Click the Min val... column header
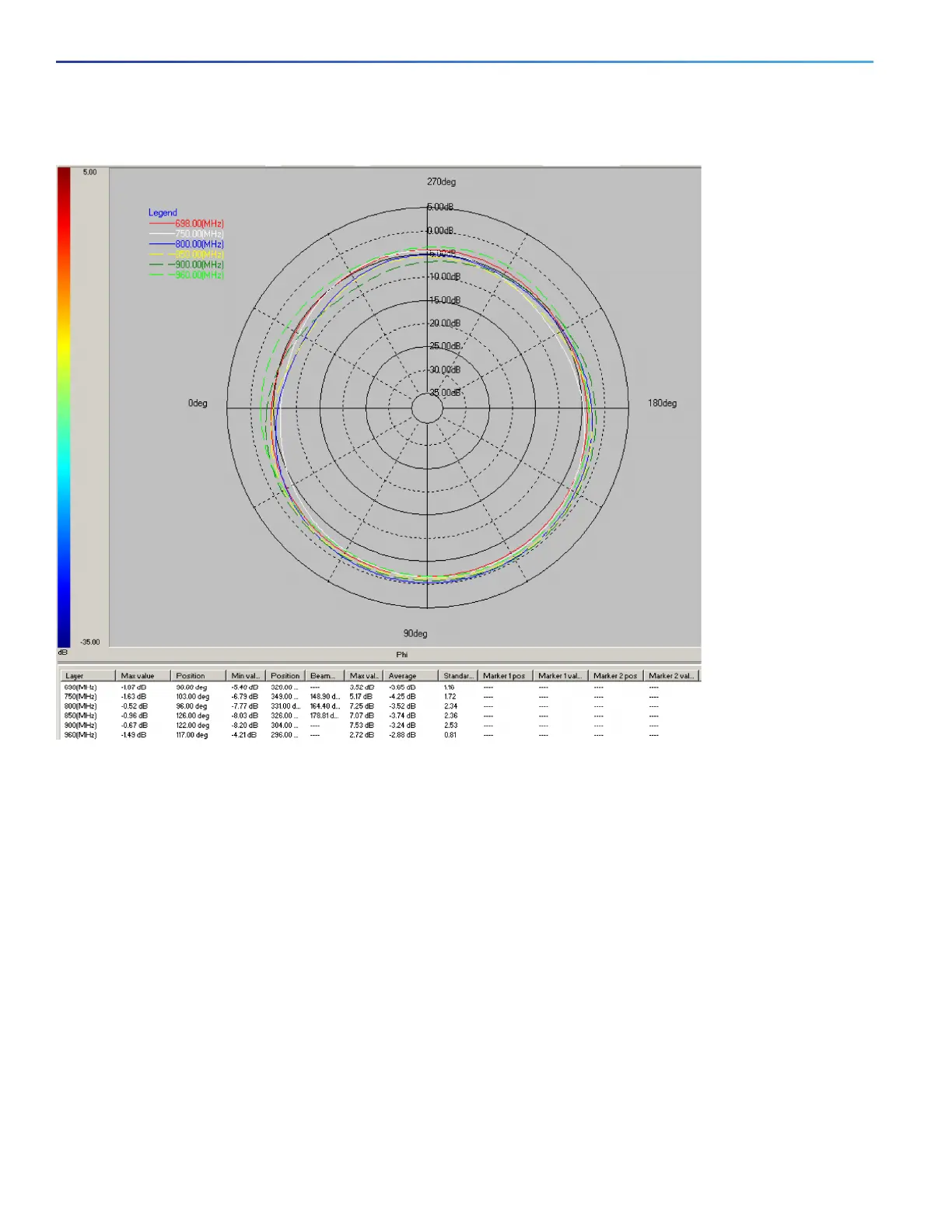The width and height of the screenshot is (952, 1232). click(x=246, y=676)
